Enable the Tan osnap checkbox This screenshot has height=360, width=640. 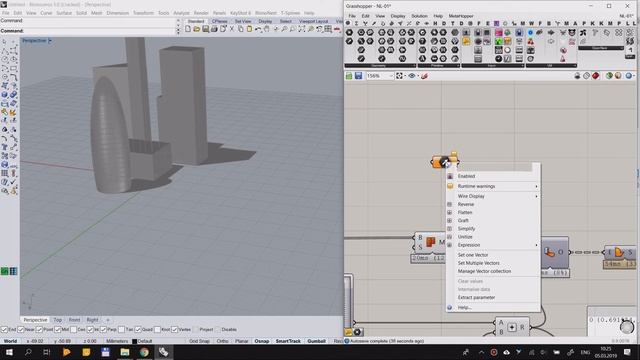[x=121, y=330]
